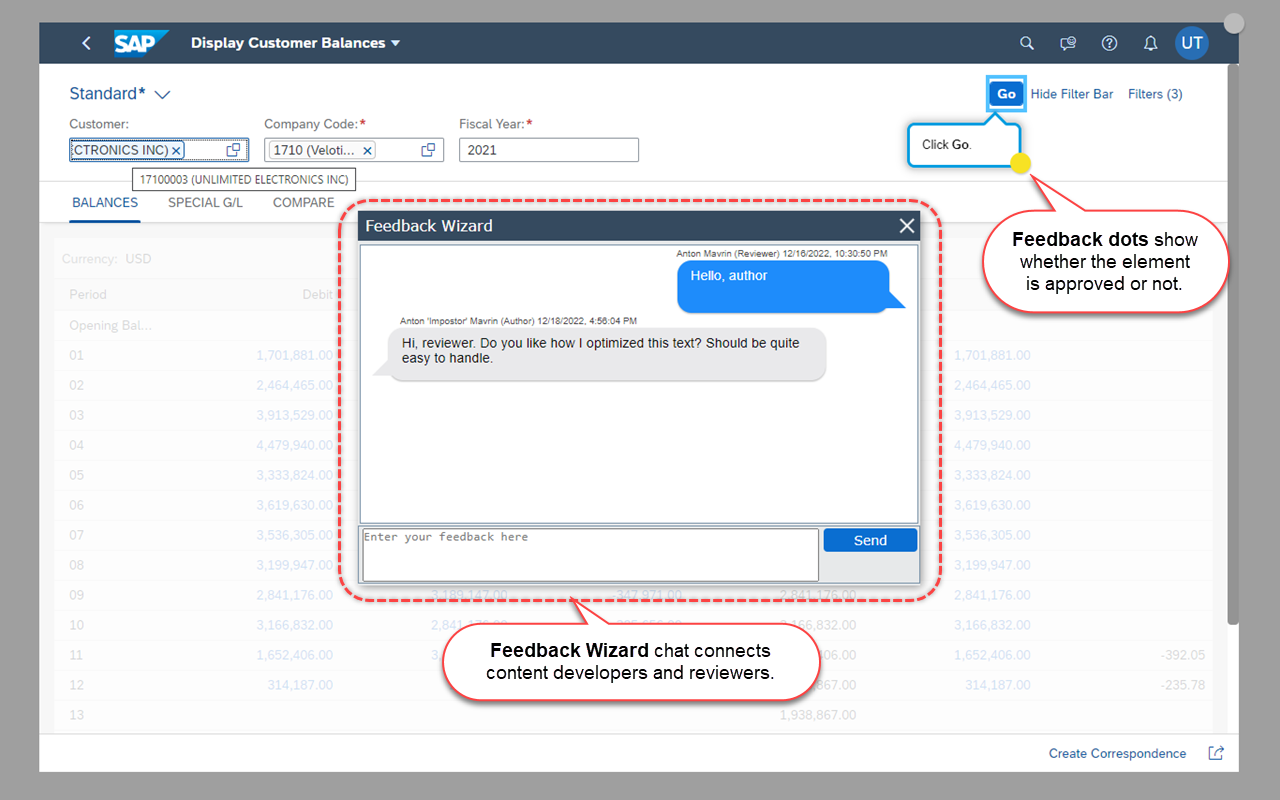Open Create Correspondence
Screen dimensions: 1280x800
[1117, 753]
